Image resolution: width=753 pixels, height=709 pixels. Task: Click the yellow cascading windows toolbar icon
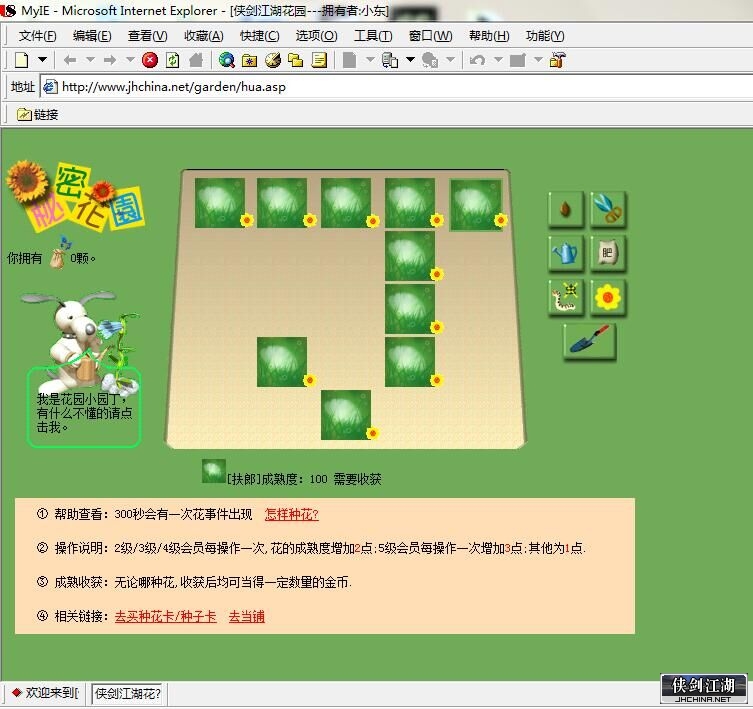pos(296,60)
